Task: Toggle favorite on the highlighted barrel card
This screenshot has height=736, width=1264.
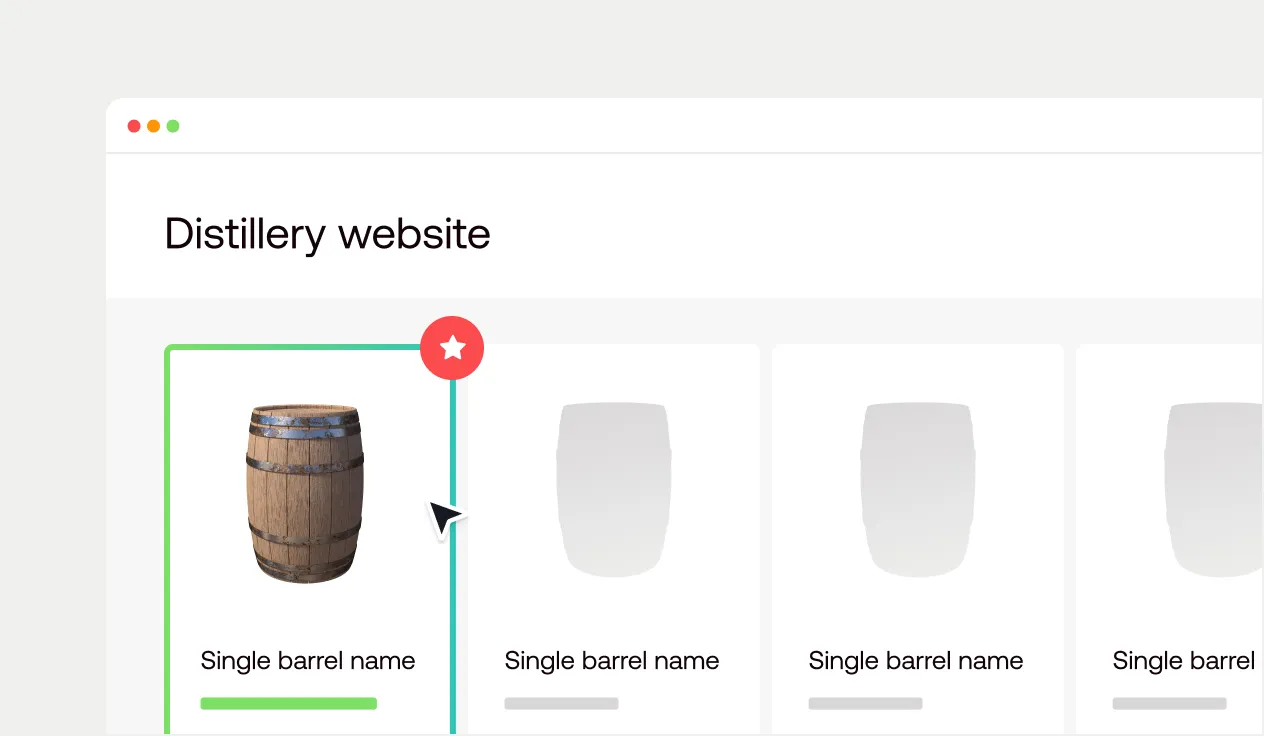Action: 452,348
